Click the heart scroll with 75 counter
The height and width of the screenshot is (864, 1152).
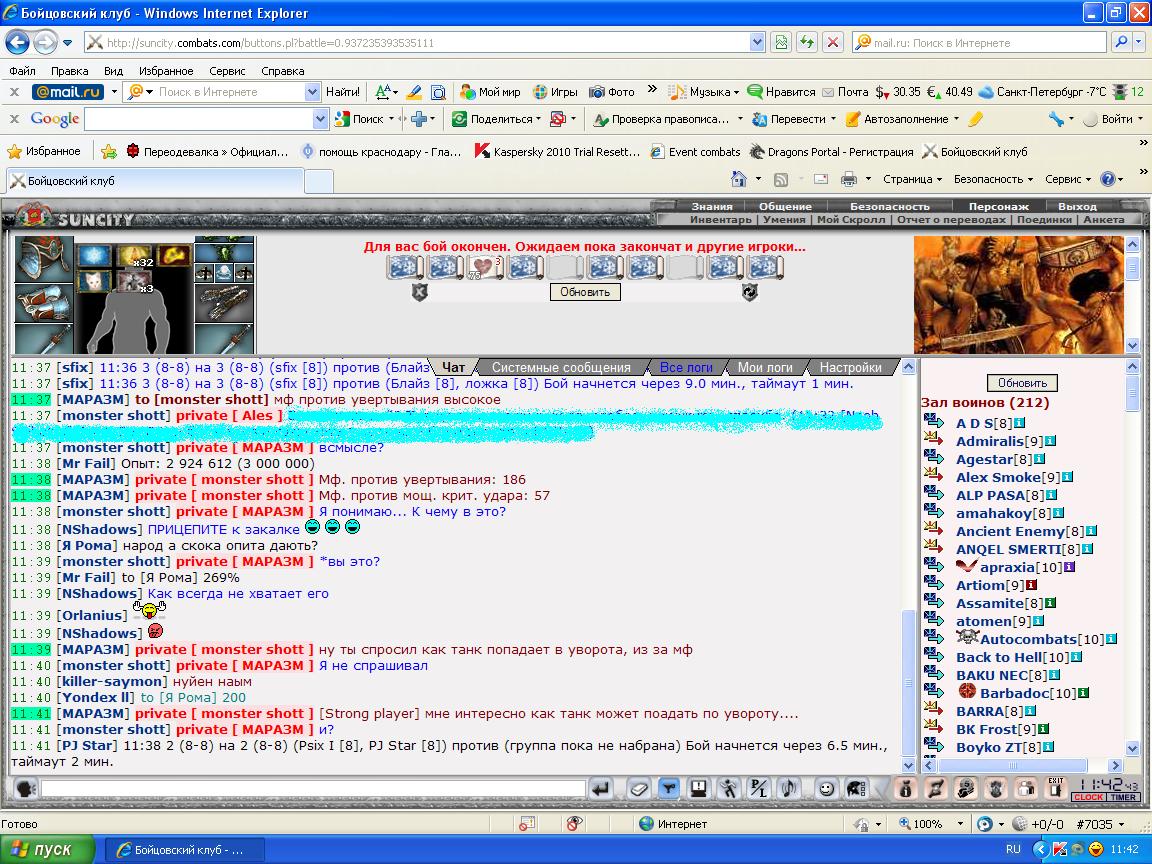point(485,267)
